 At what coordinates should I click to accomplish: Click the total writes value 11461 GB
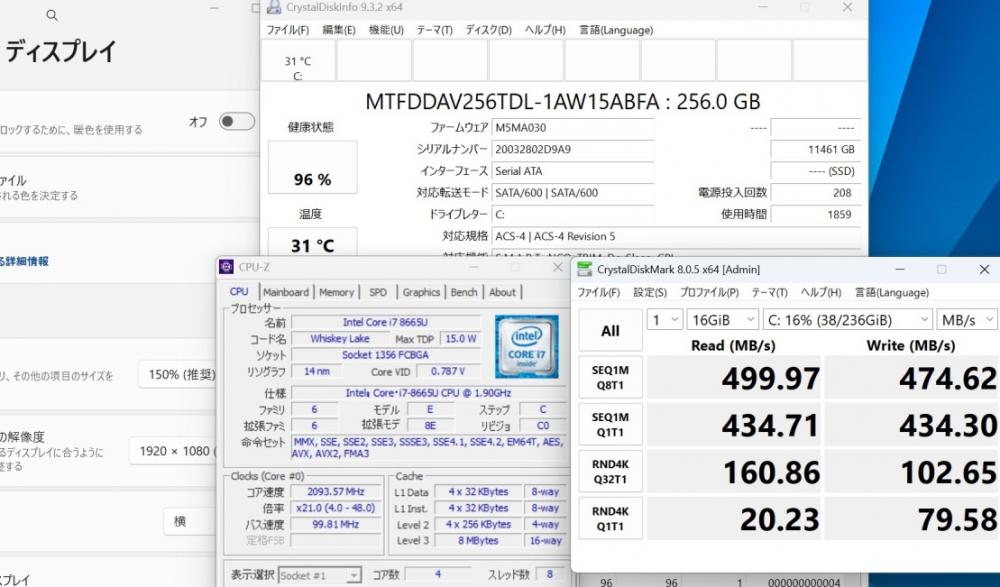(x=815, y=149)
